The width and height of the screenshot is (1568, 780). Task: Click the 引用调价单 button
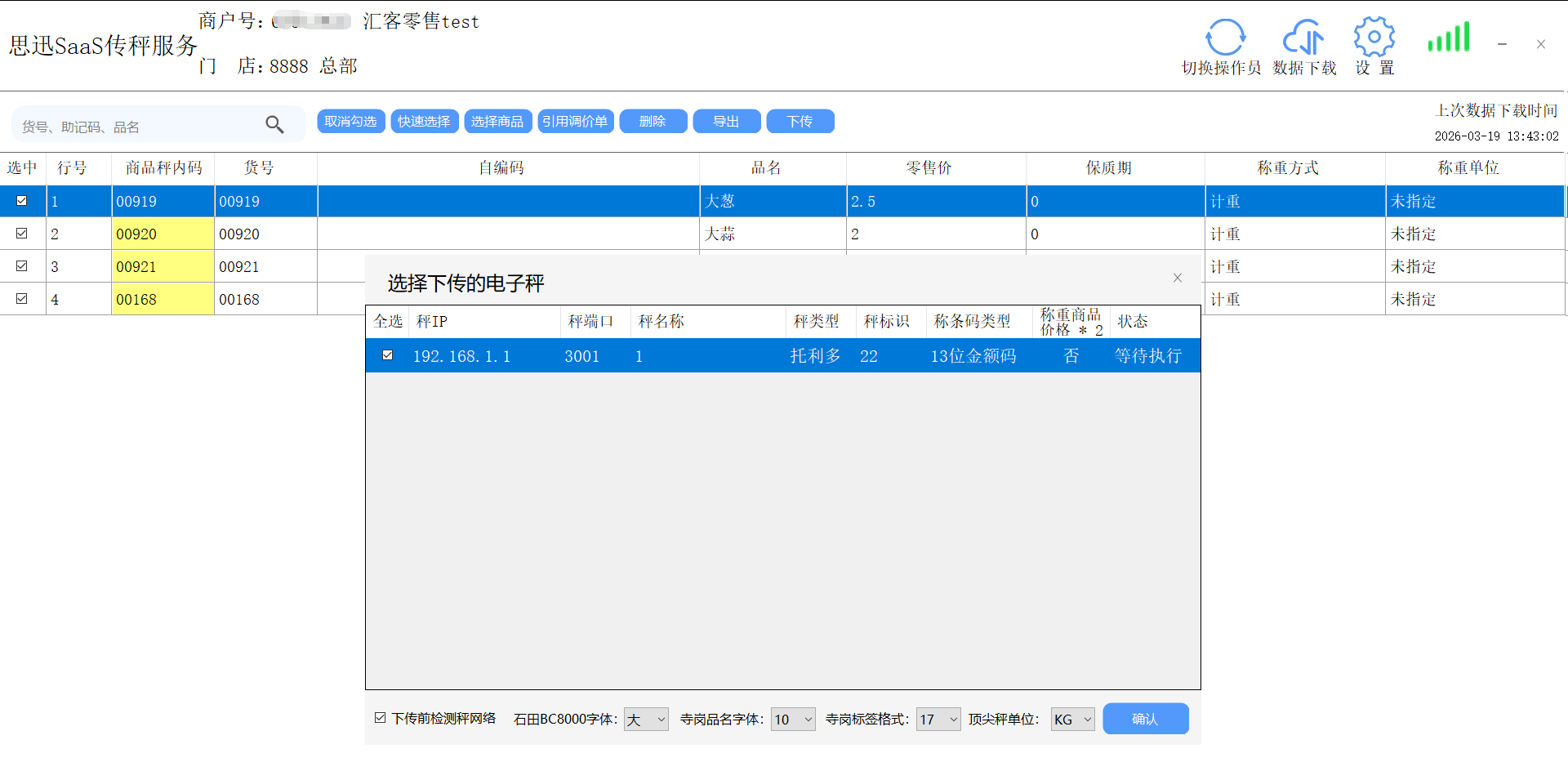(x=575, y=122)
